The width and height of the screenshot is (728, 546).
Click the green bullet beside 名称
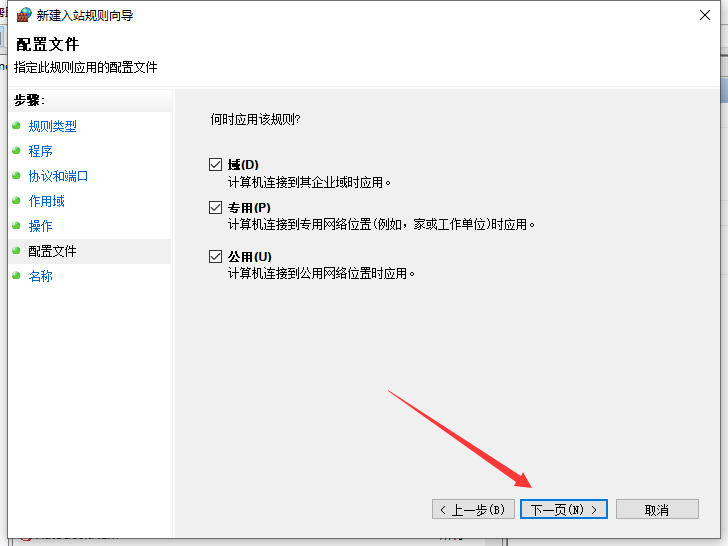tap(16, 275)
